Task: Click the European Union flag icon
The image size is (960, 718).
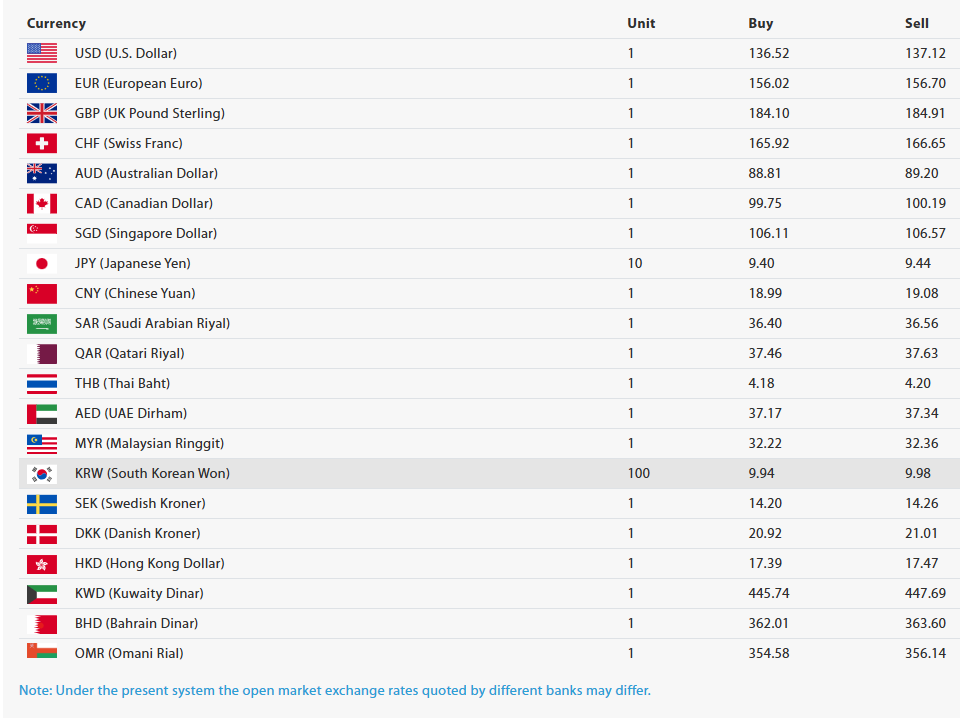Action: coord(42,83)
